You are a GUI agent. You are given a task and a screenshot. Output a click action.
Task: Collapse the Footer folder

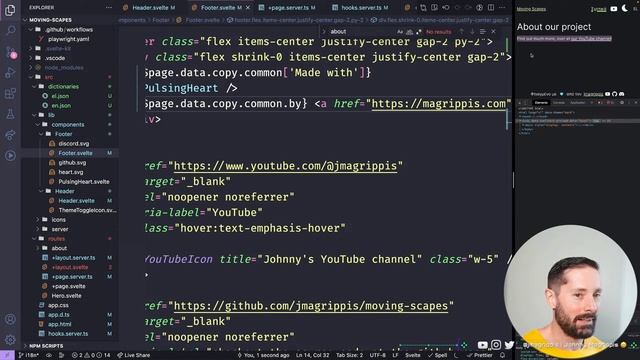pyautogui.click(x=63, y=134)
